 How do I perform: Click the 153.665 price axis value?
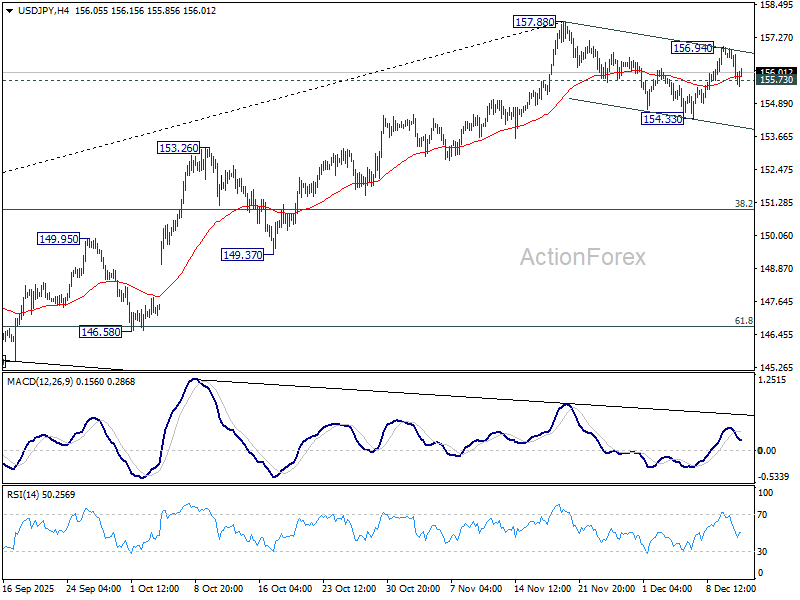click(x=777, y=137)
